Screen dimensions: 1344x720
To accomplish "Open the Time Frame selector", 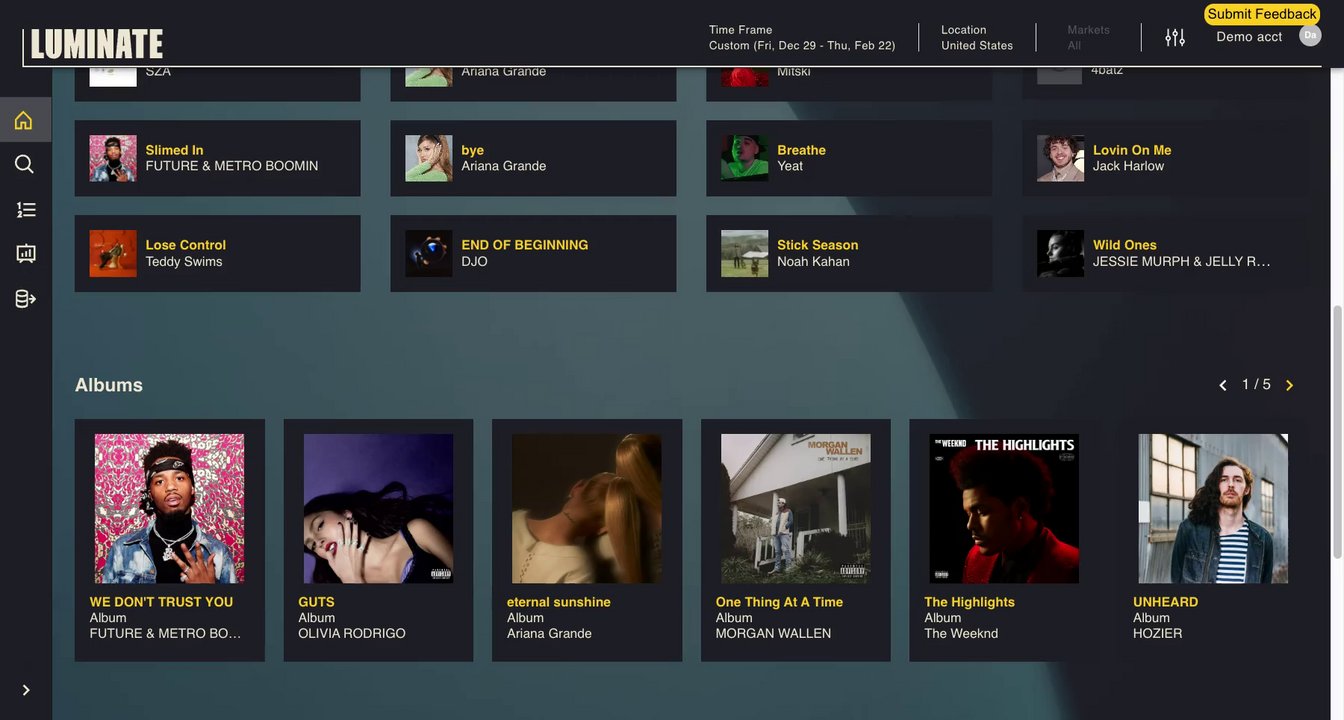I will [x=802, y=37].
